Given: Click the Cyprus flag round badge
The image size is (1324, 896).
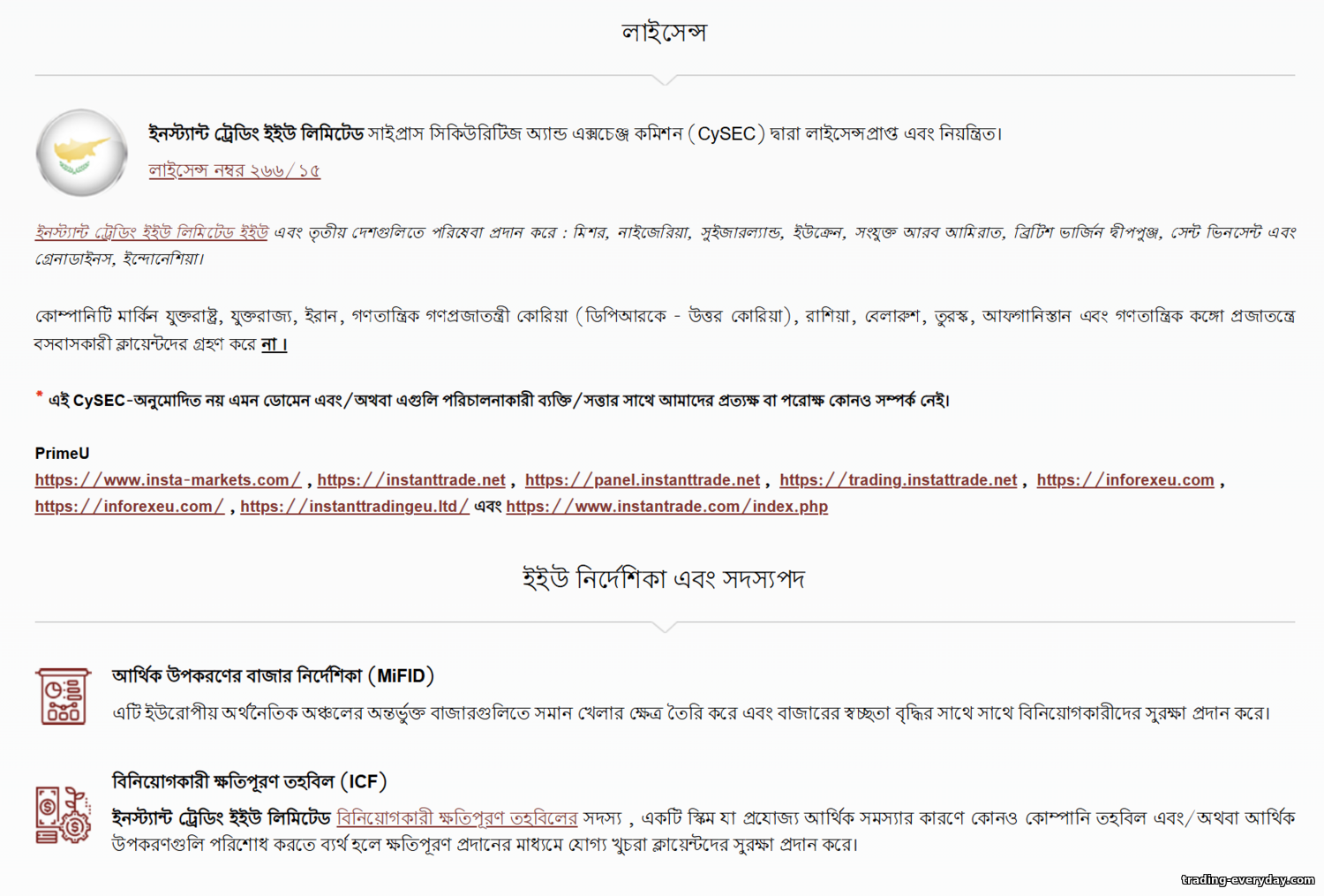Looking at the screenshot, I should [x=82, y=153].
